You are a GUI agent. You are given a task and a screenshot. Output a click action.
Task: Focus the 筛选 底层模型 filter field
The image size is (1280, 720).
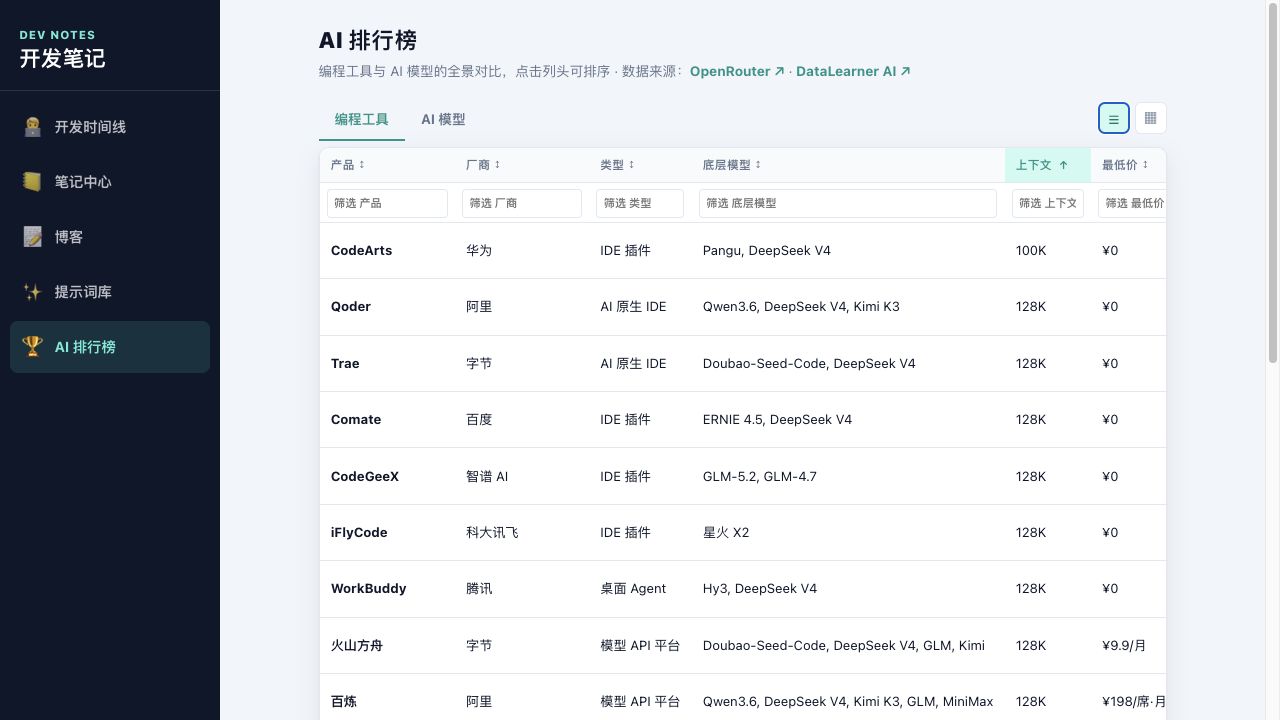(x=848, y=203)
